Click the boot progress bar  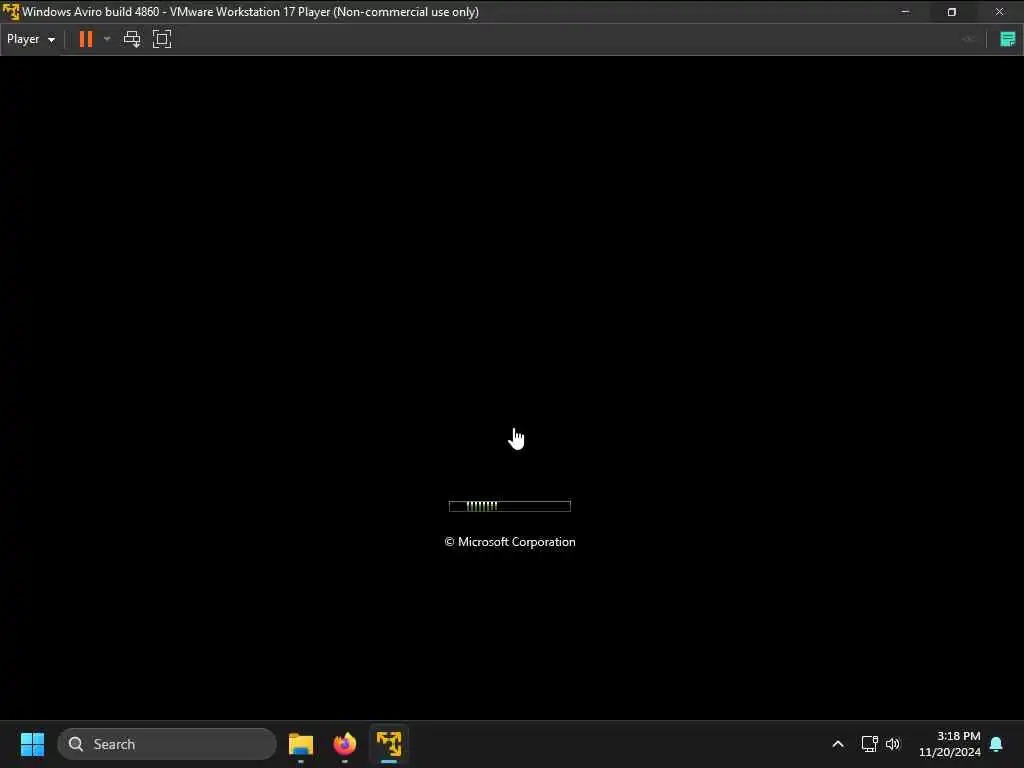[x=509, y=506]
